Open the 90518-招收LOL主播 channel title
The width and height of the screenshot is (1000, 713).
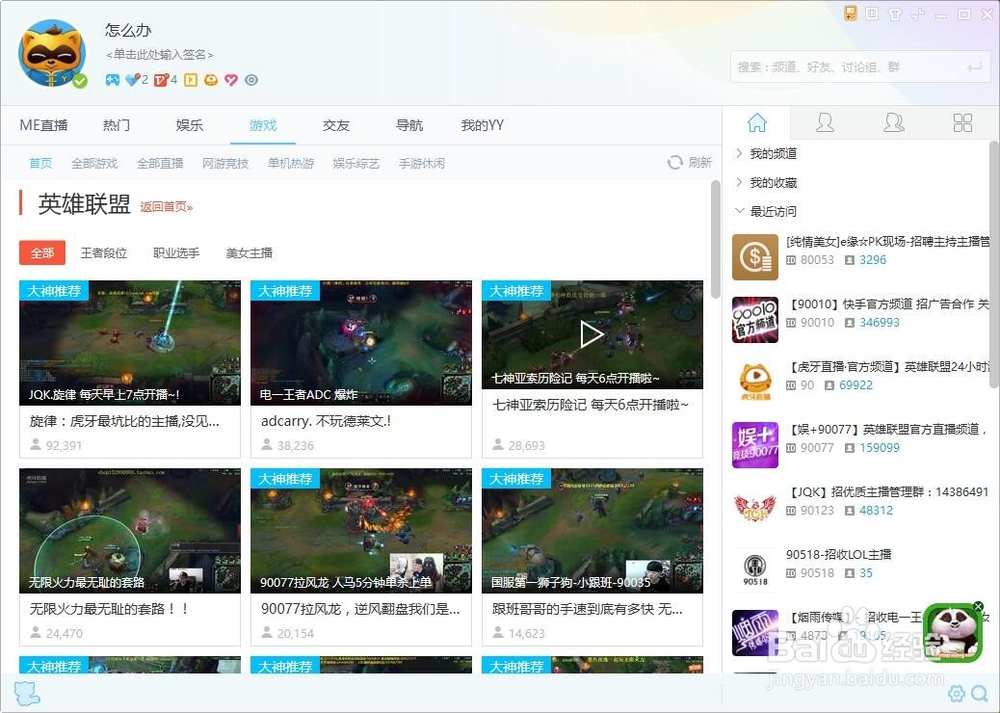pos(838,554)
